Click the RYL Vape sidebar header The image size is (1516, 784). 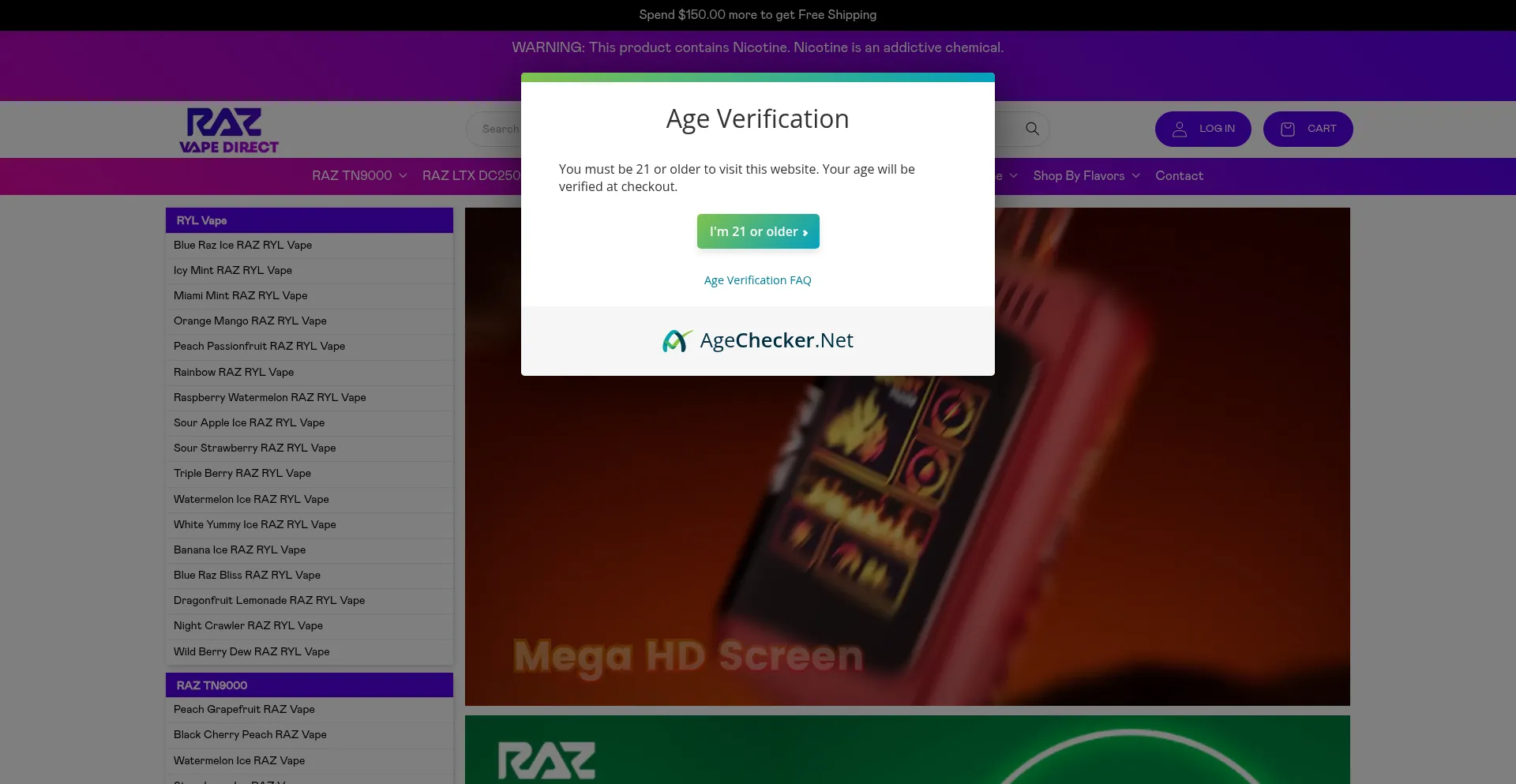[310, 220]
